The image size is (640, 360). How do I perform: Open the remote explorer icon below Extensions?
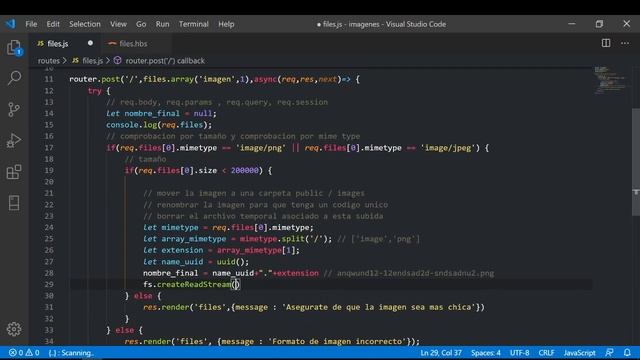coord(14,202)
